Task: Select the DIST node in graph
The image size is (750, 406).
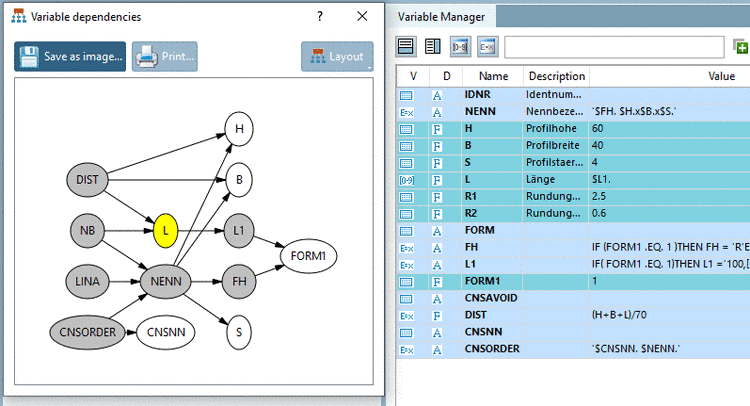Action: 87,180
